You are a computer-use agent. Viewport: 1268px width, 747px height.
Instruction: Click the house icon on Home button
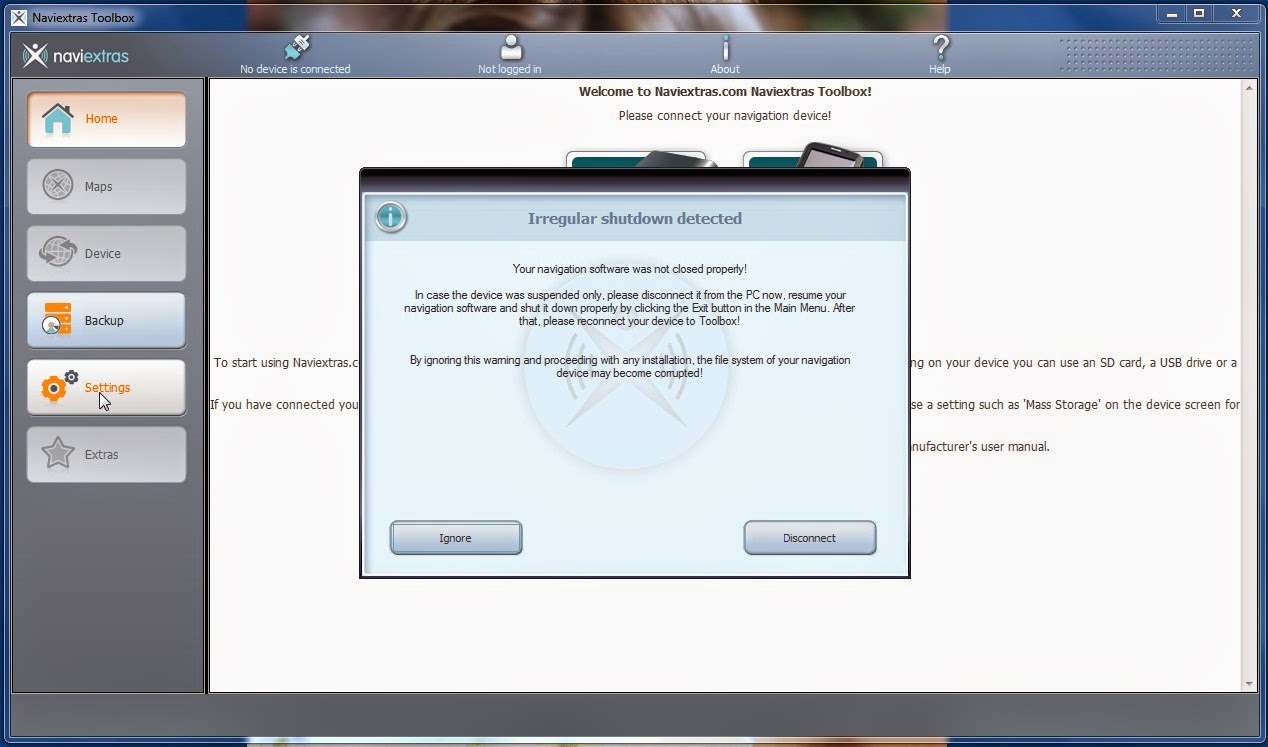pos(58,119)
